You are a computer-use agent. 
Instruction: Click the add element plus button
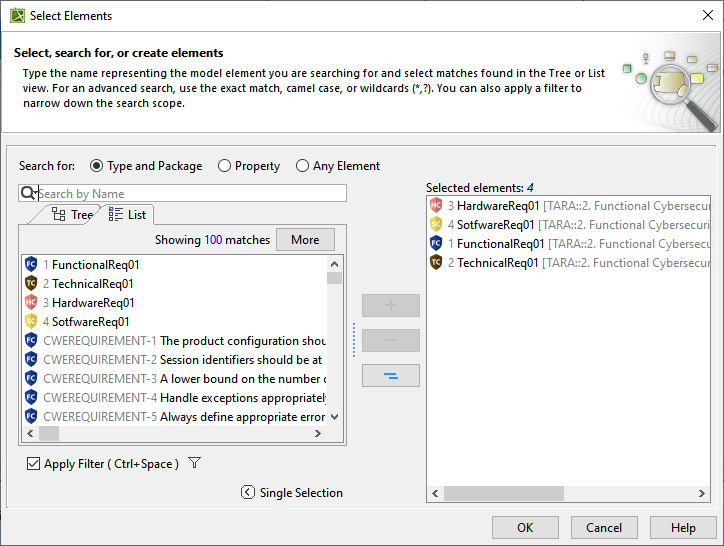tap(390, 305)
